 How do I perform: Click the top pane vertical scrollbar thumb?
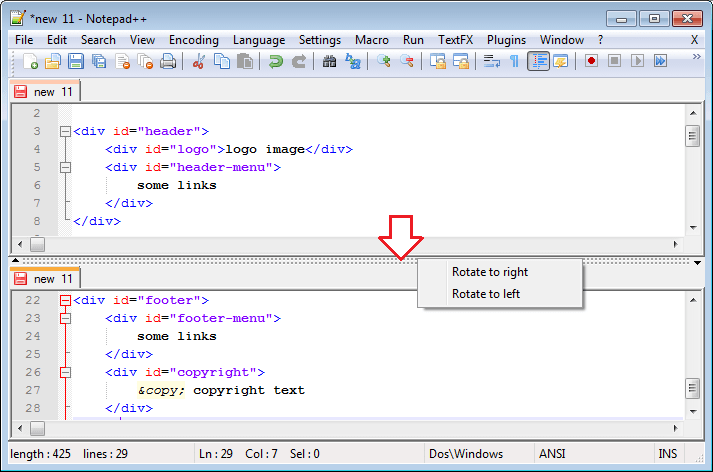point(692,137)
